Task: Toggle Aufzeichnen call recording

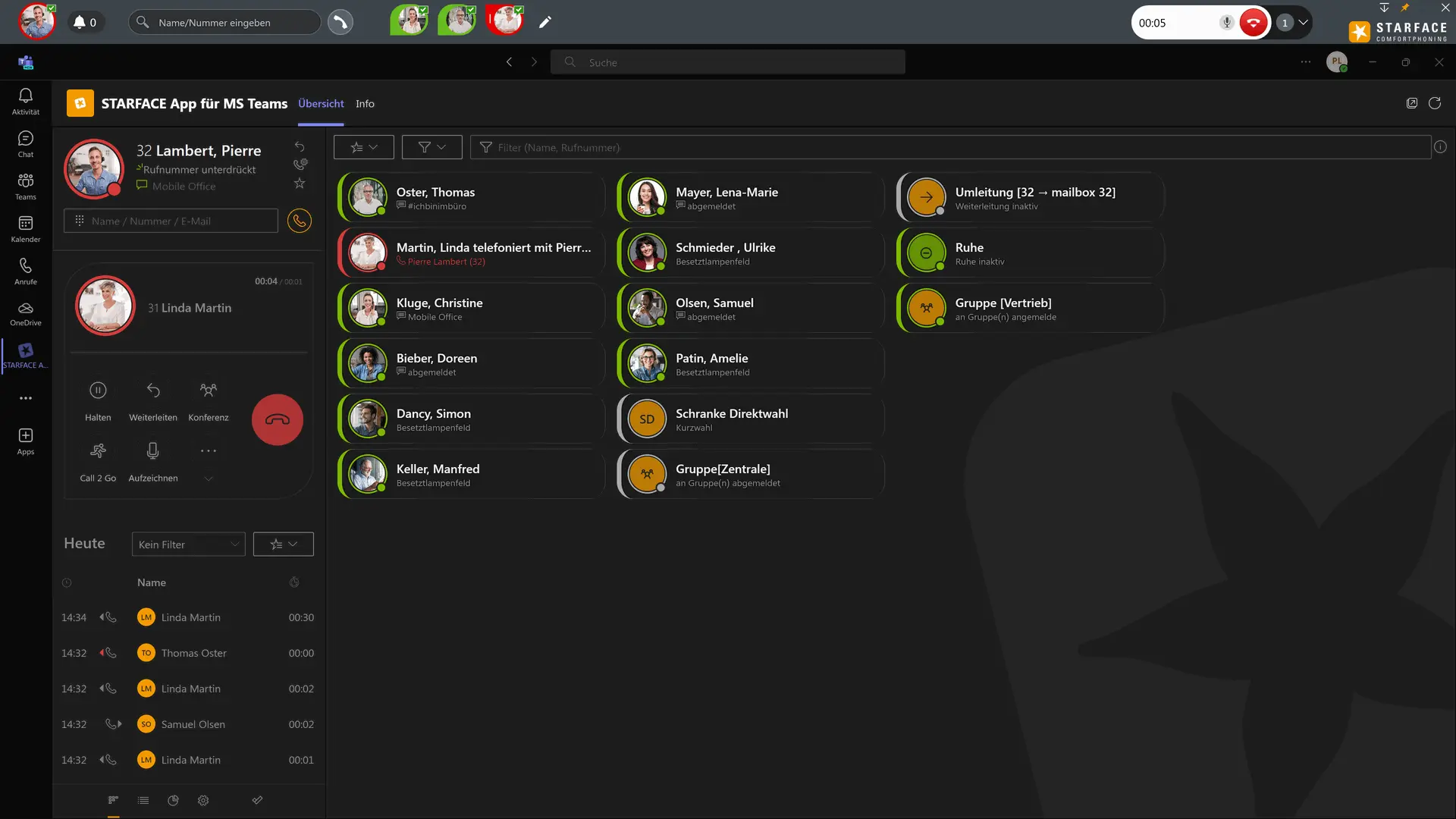Action: point(153,451)
